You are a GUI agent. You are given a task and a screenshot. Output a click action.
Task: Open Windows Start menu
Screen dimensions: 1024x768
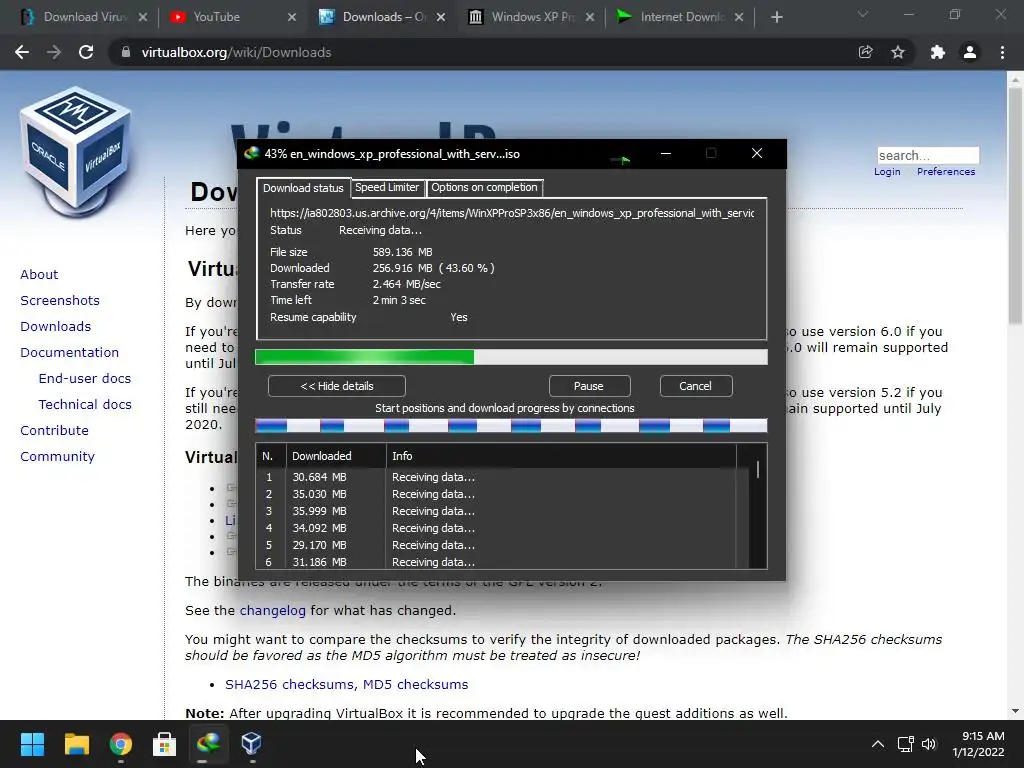point(32,743)
